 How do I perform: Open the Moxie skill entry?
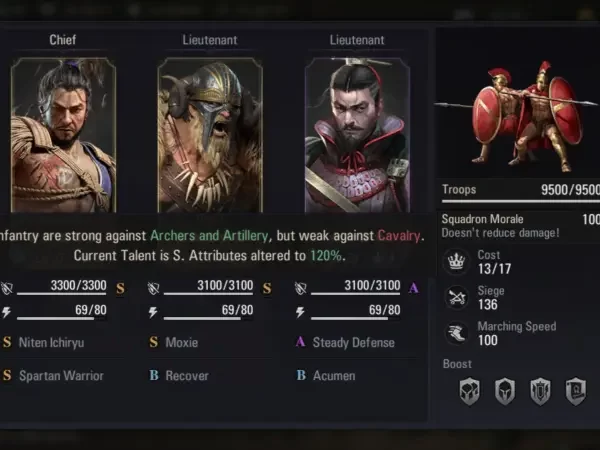point(181,342)
